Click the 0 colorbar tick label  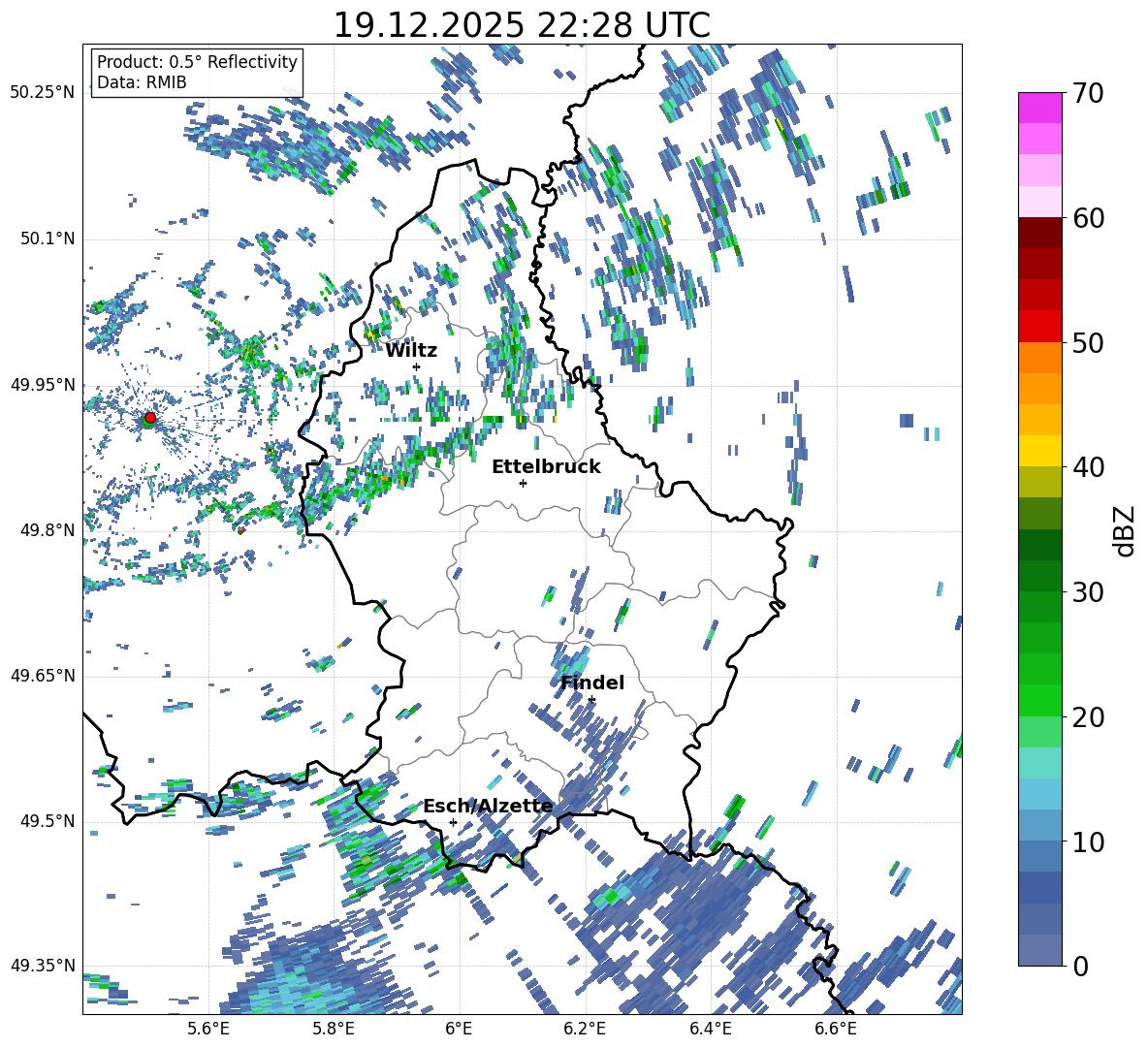(x=1080, y=967)
